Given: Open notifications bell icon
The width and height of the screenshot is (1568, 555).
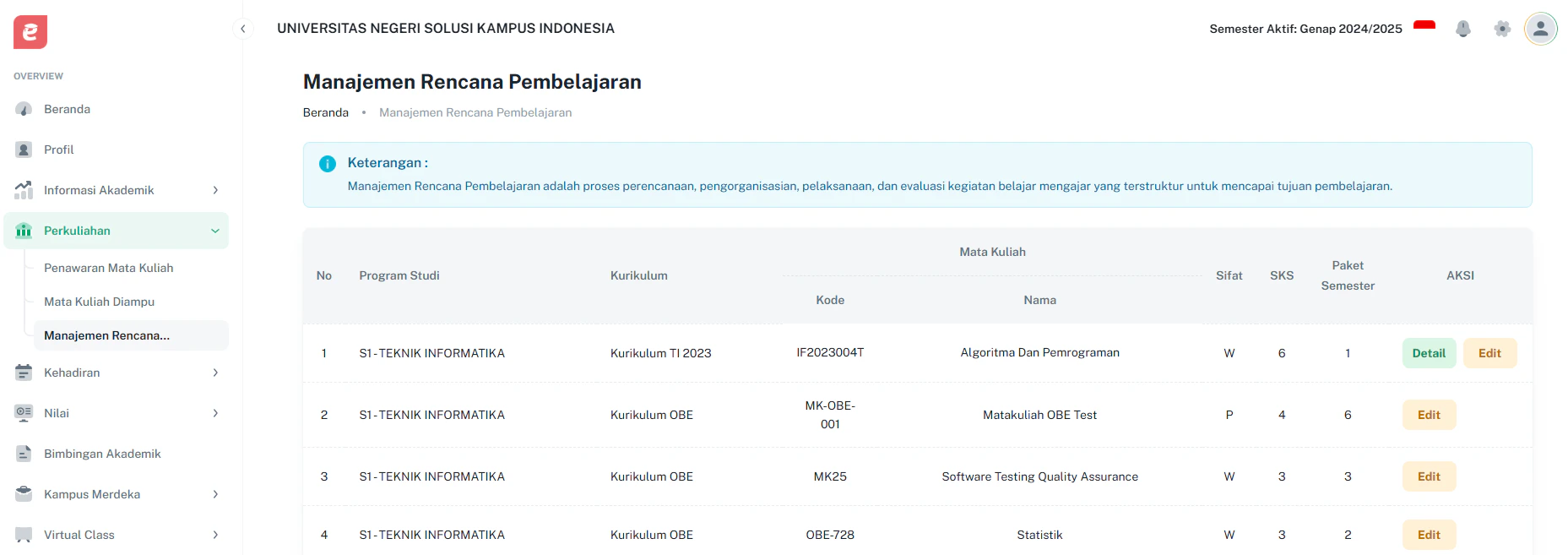Looking at the screenshot, I should point(1463,29).
